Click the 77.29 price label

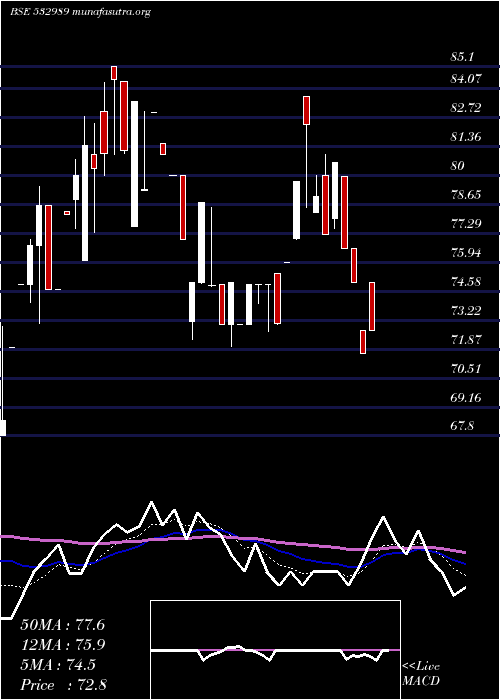466,224
